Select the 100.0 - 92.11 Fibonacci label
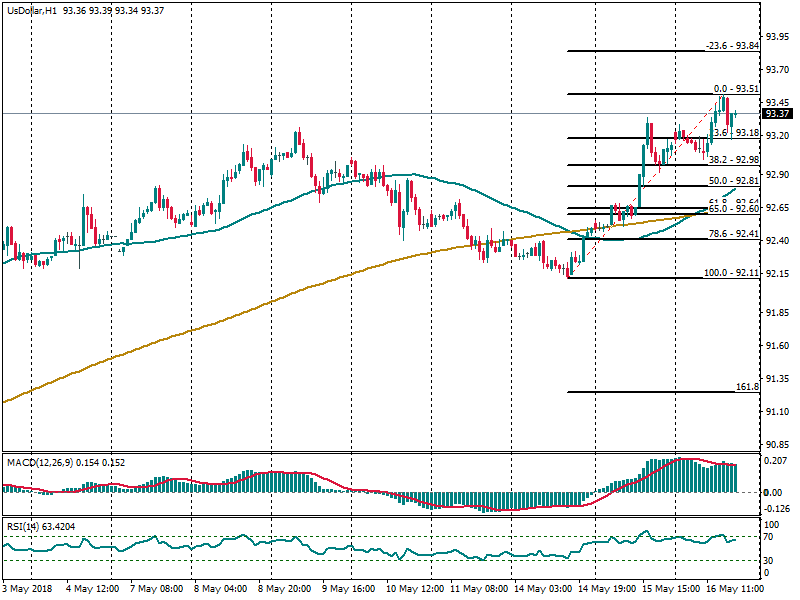800x600 pixels. click(731, 273)
